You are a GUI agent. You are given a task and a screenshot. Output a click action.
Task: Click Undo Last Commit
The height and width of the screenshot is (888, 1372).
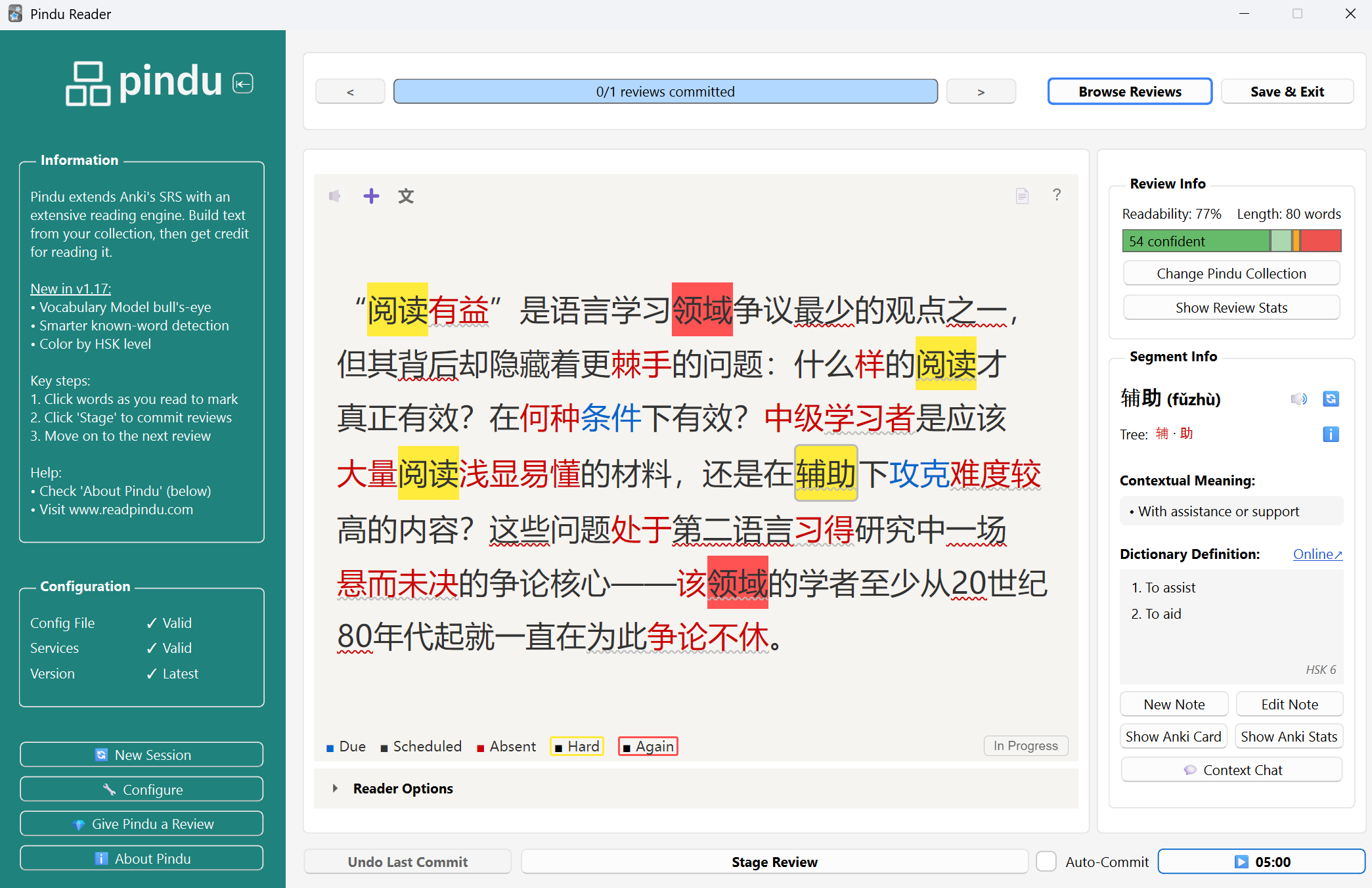coord(407,862)
